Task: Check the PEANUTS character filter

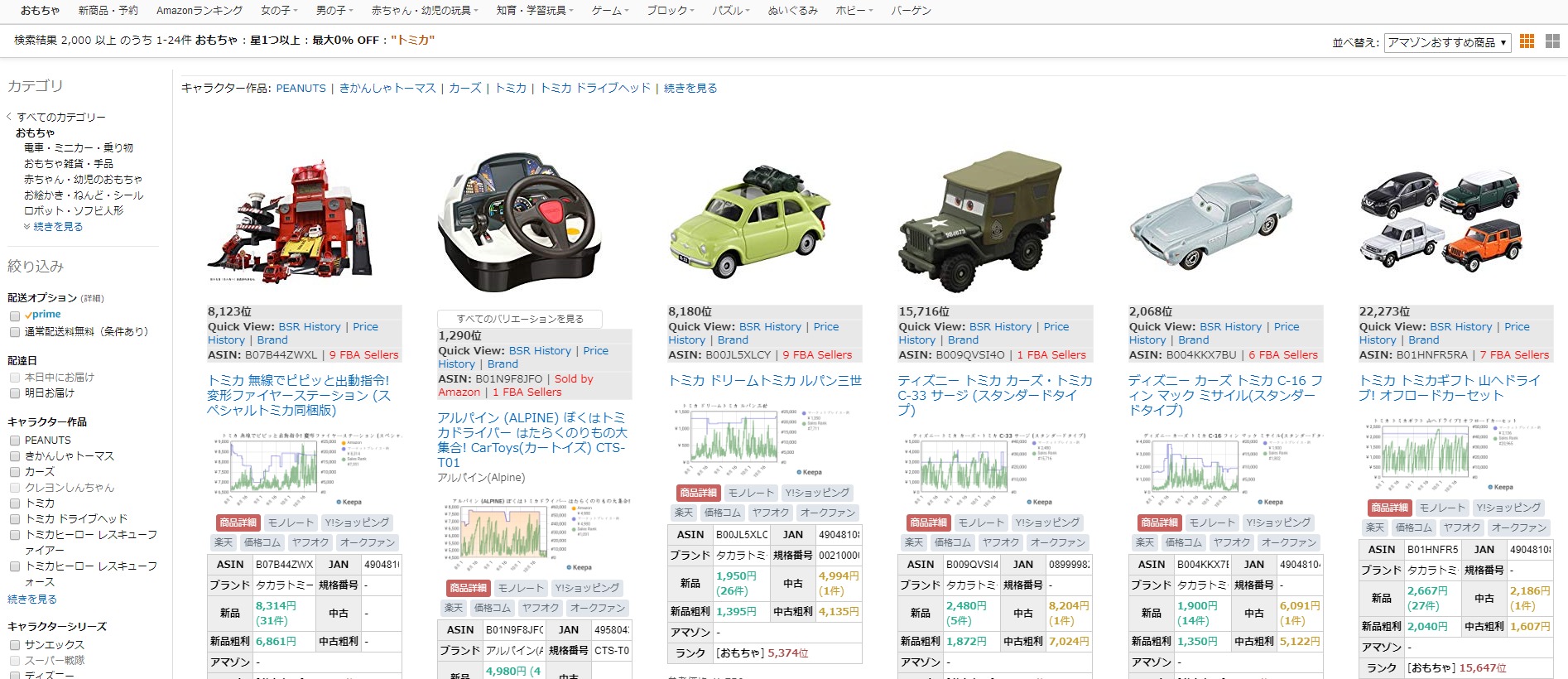Action: [15, 441]
